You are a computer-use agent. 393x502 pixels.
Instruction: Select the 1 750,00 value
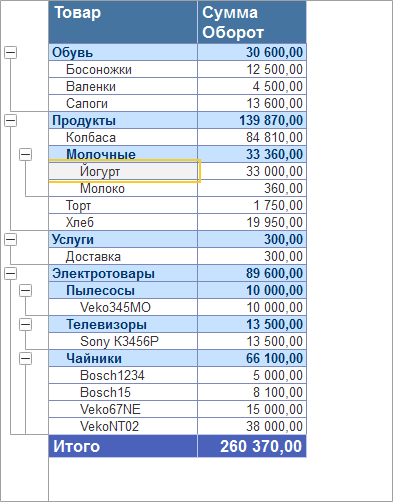pyautogui.click(x=252, y=205)
